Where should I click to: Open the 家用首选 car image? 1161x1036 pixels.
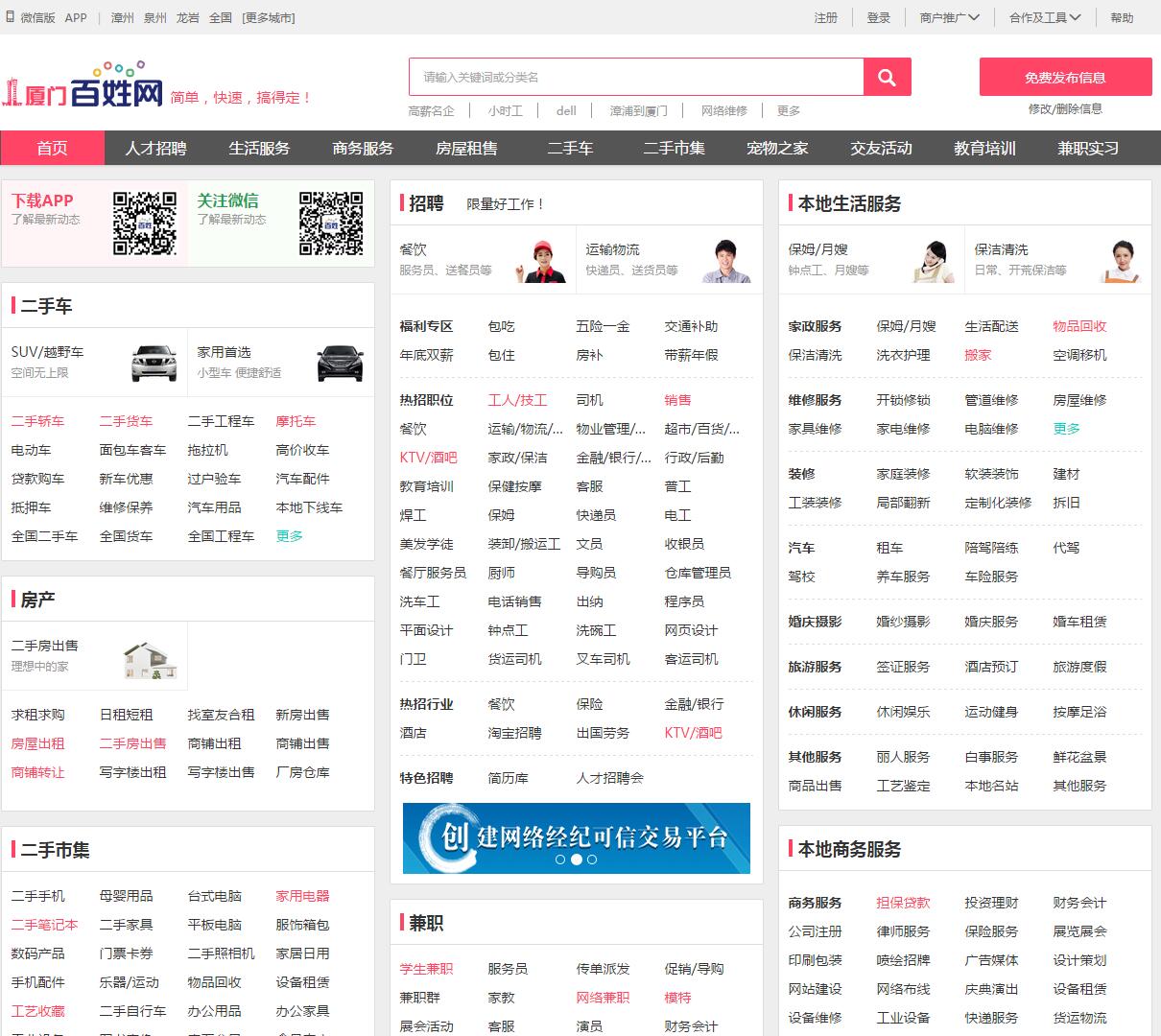[341, 363]
